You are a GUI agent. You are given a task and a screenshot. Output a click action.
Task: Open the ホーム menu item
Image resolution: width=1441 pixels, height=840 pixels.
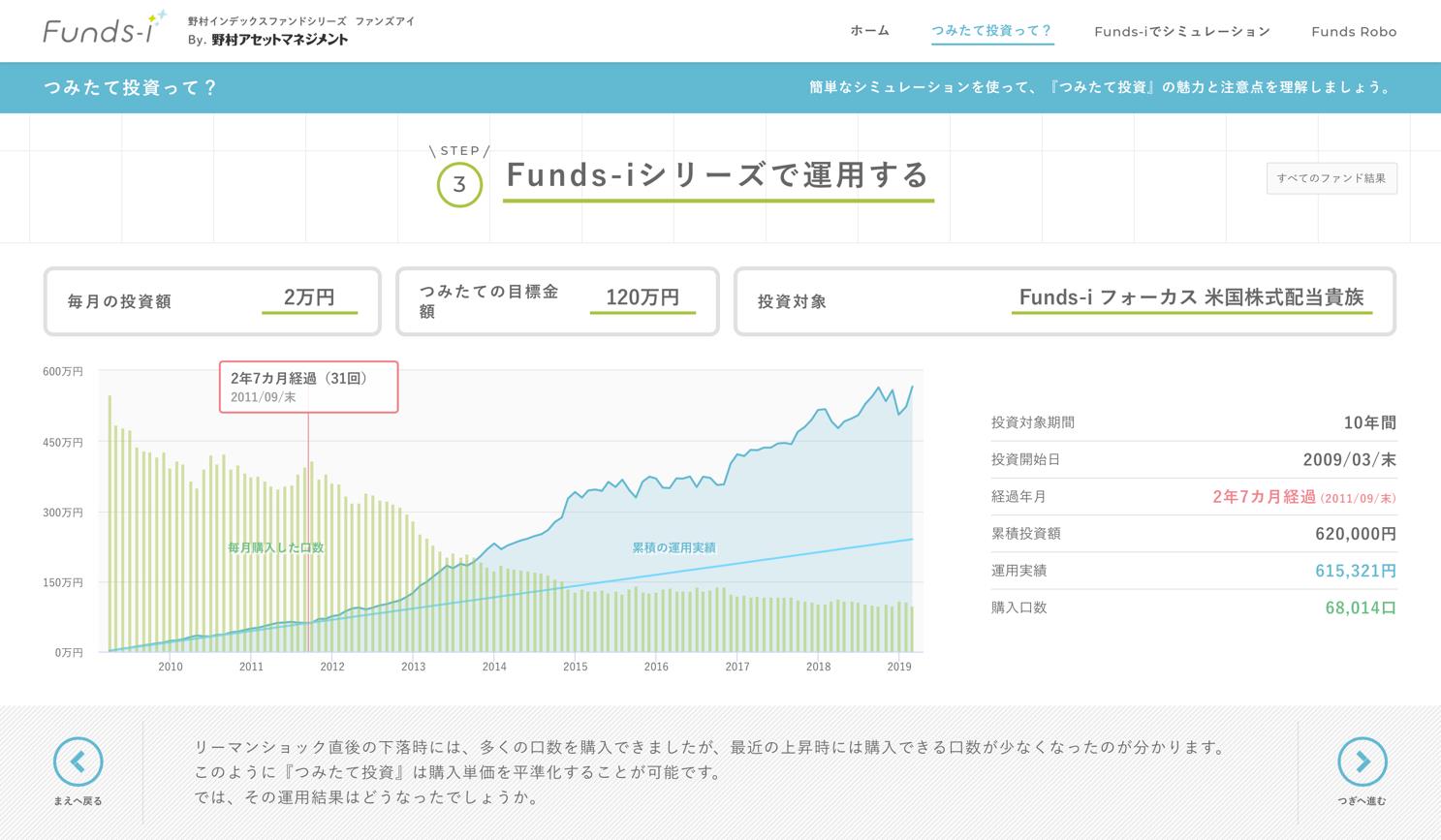(x=869, y=31)
